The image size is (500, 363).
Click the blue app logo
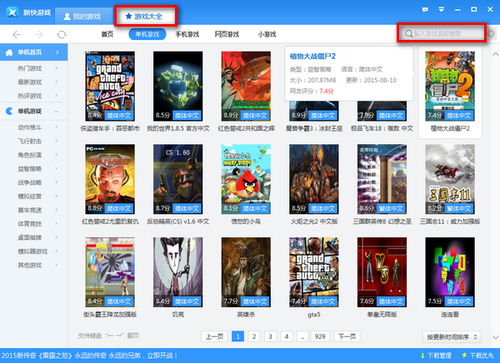point(12,12)
